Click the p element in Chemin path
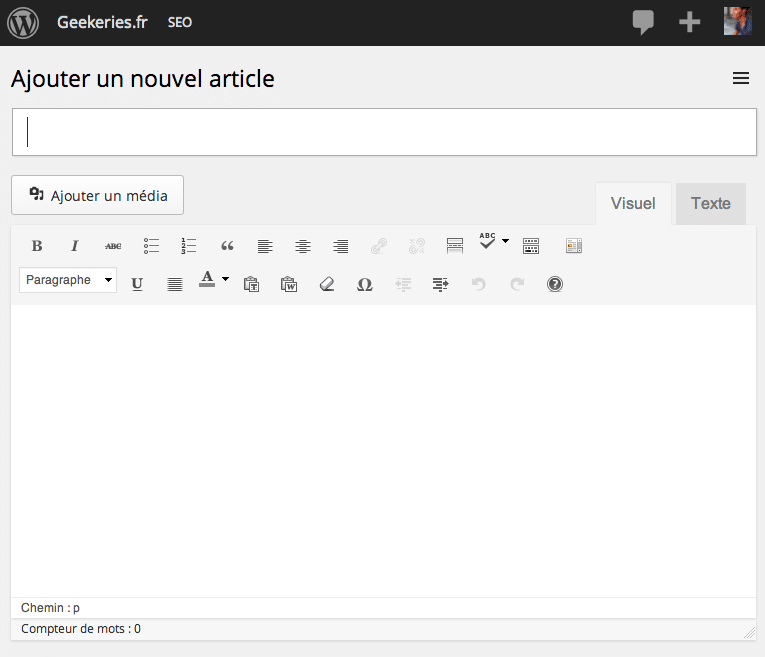The image size is (765, 657). [76, 608]
